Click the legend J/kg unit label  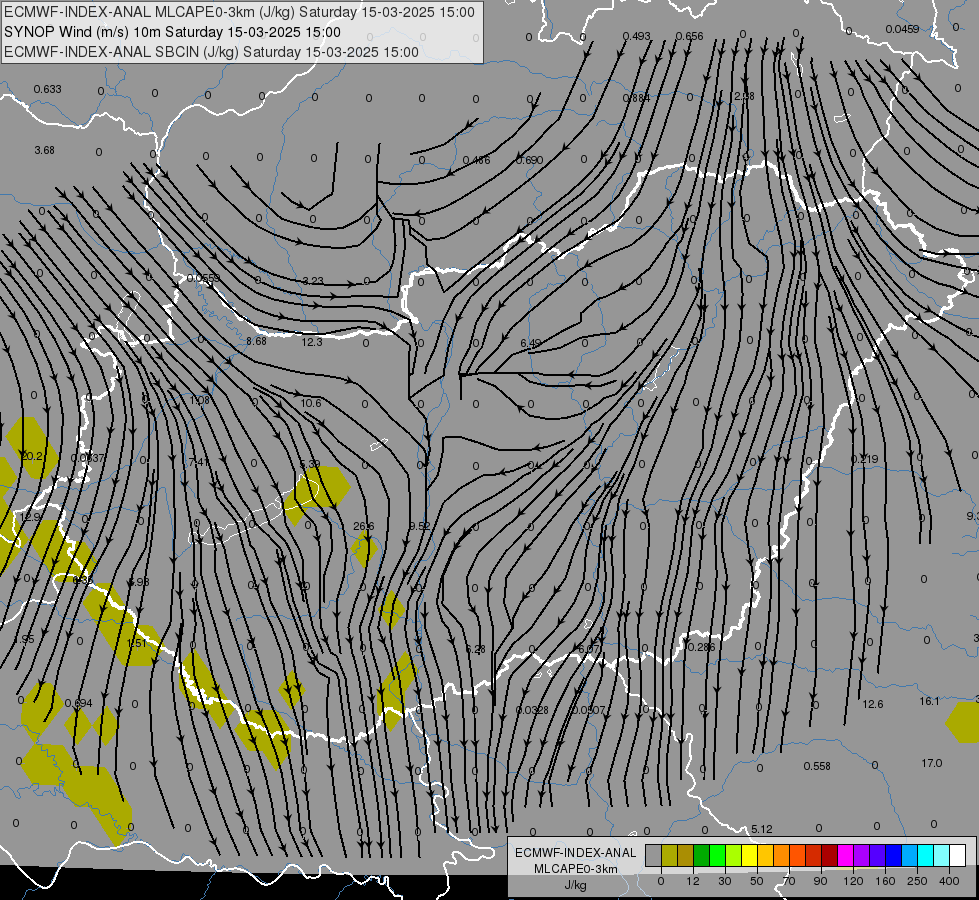(576, 885)
